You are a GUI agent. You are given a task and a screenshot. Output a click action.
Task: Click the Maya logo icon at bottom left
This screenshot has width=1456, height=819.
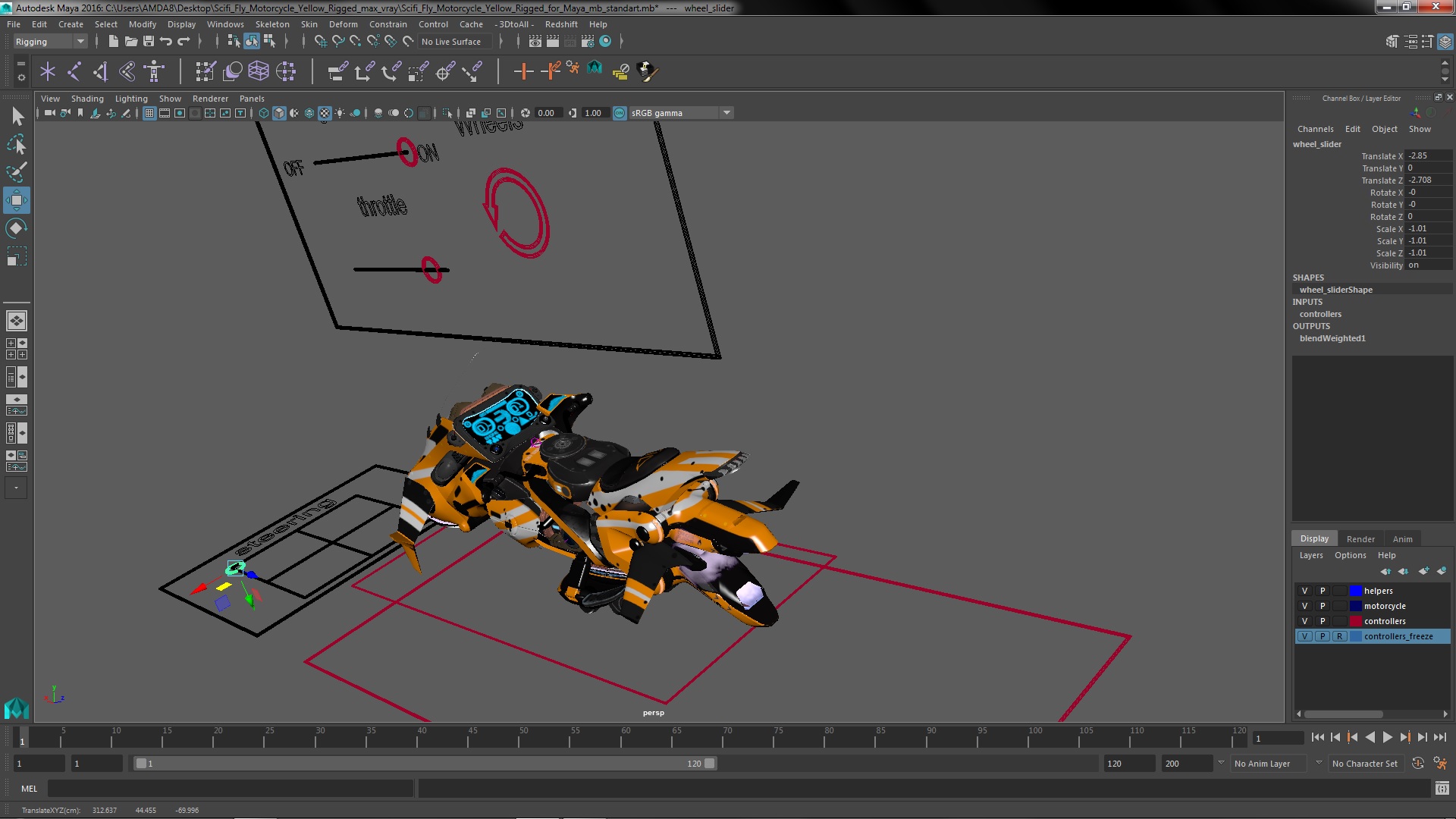[17, 708]
